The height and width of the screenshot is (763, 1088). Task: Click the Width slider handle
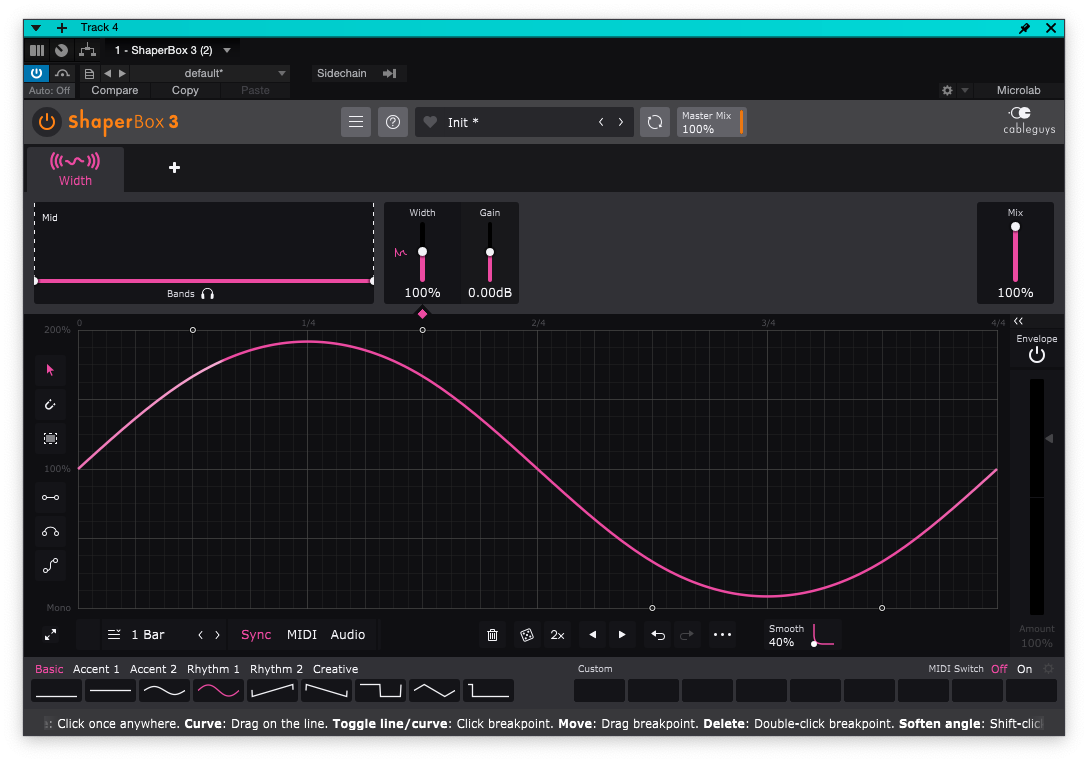coord(422,252)
